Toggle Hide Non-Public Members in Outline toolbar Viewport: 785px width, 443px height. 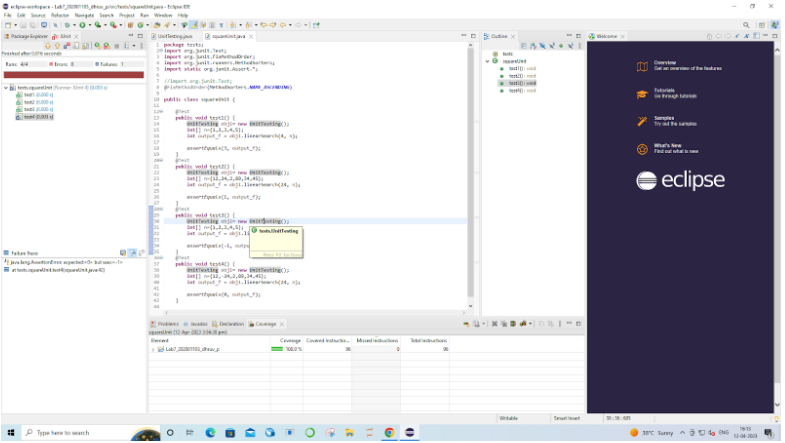coord(561,46)
